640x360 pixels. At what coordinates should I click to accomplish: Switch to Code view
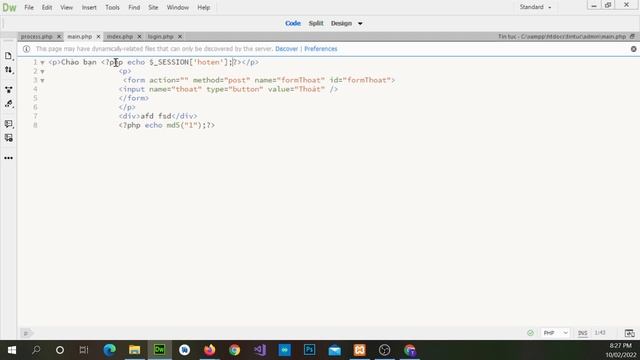click(293, 23)
